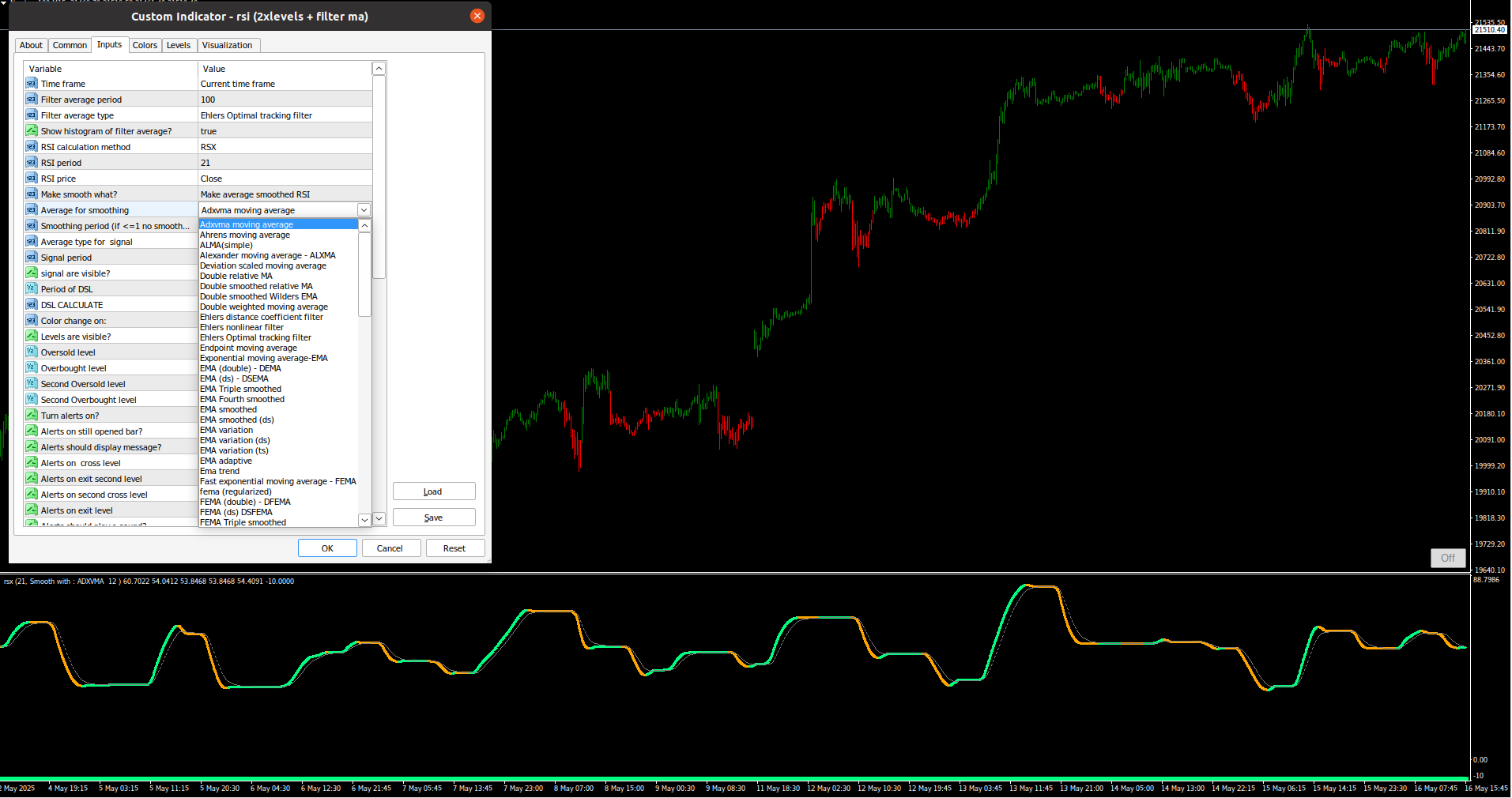The height and width of the screenshot is (798, 1512).
Task: Switch to the Colors tab
Action: tap(145, 45)
